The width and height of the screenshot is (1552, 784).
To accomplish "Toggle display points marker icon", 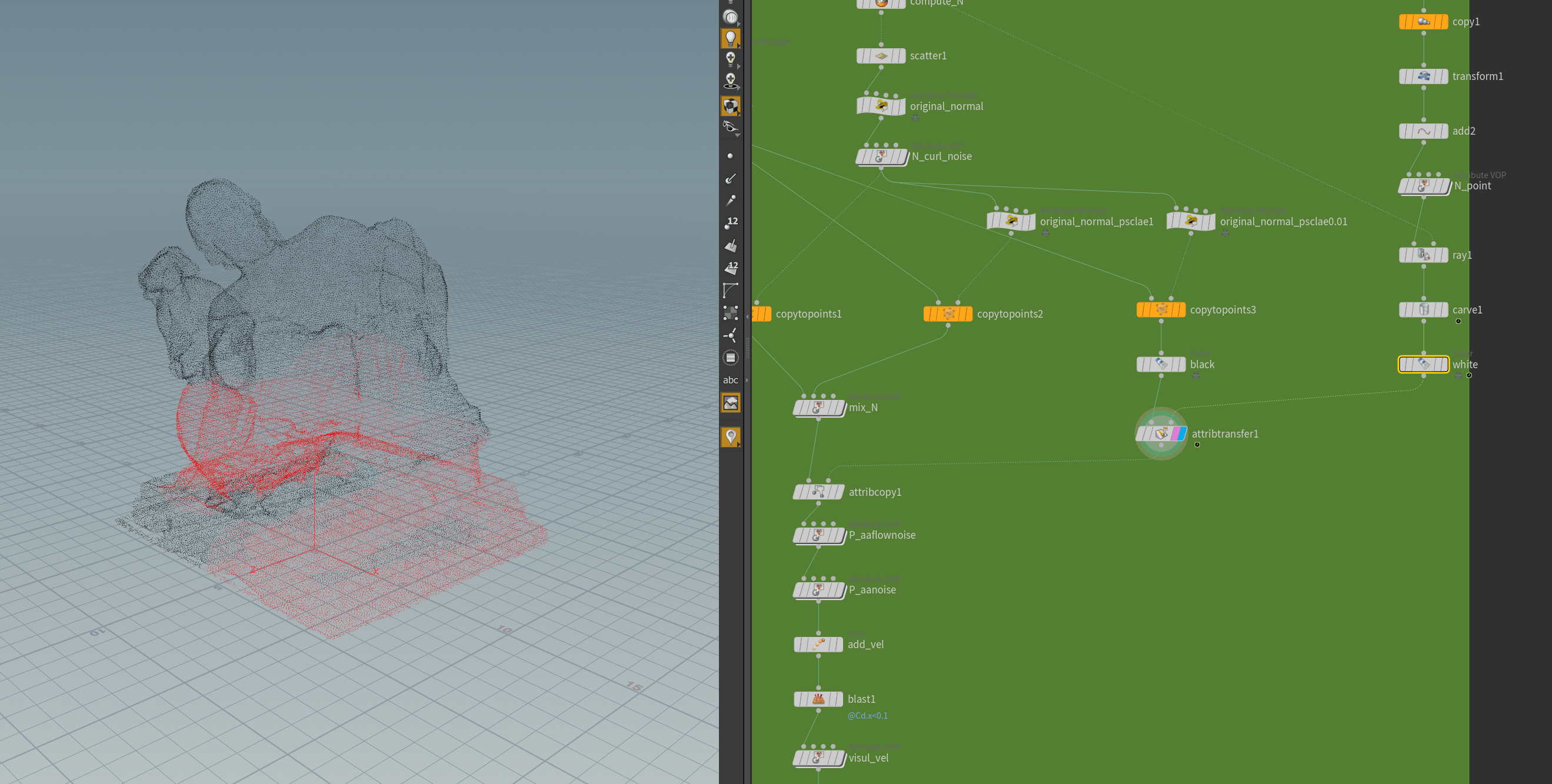I will [x=730, y=156].
